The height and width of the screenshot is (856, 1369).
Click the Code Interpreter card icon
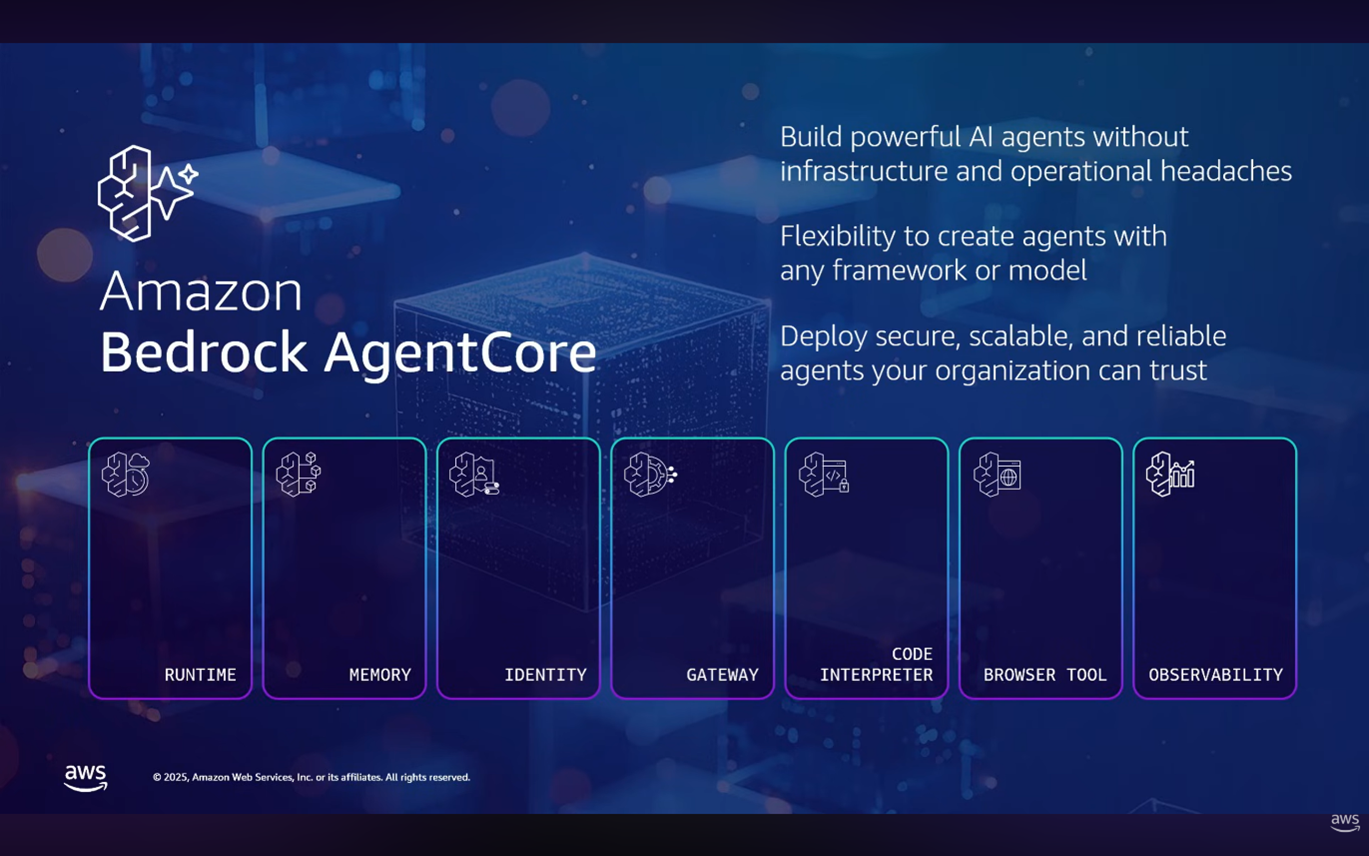(x=824, y=474)
